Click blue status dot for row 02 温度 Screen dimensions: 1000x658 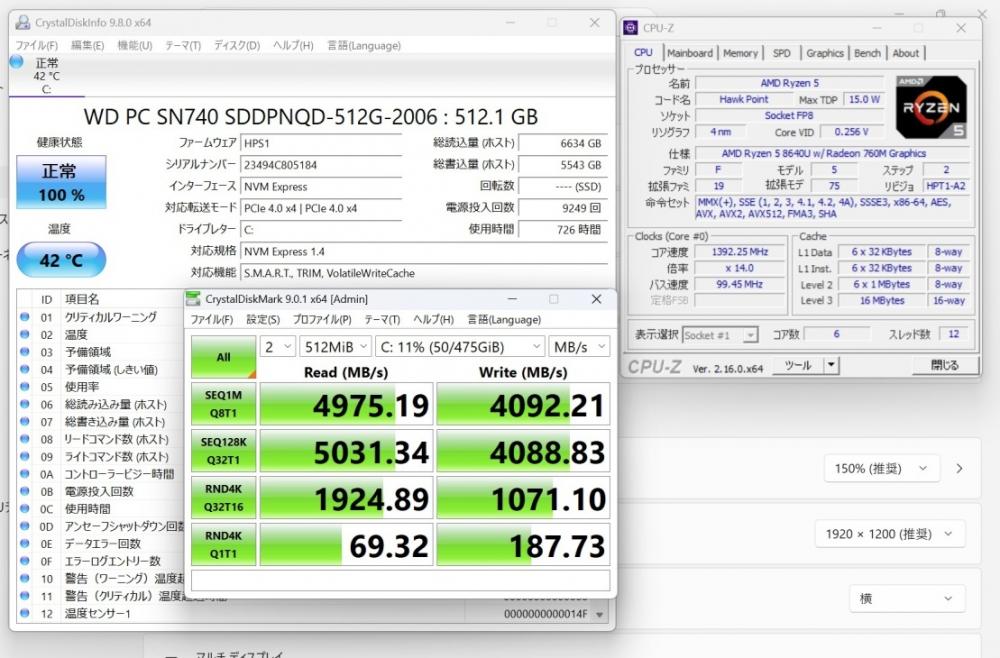[x=25, y=334]
